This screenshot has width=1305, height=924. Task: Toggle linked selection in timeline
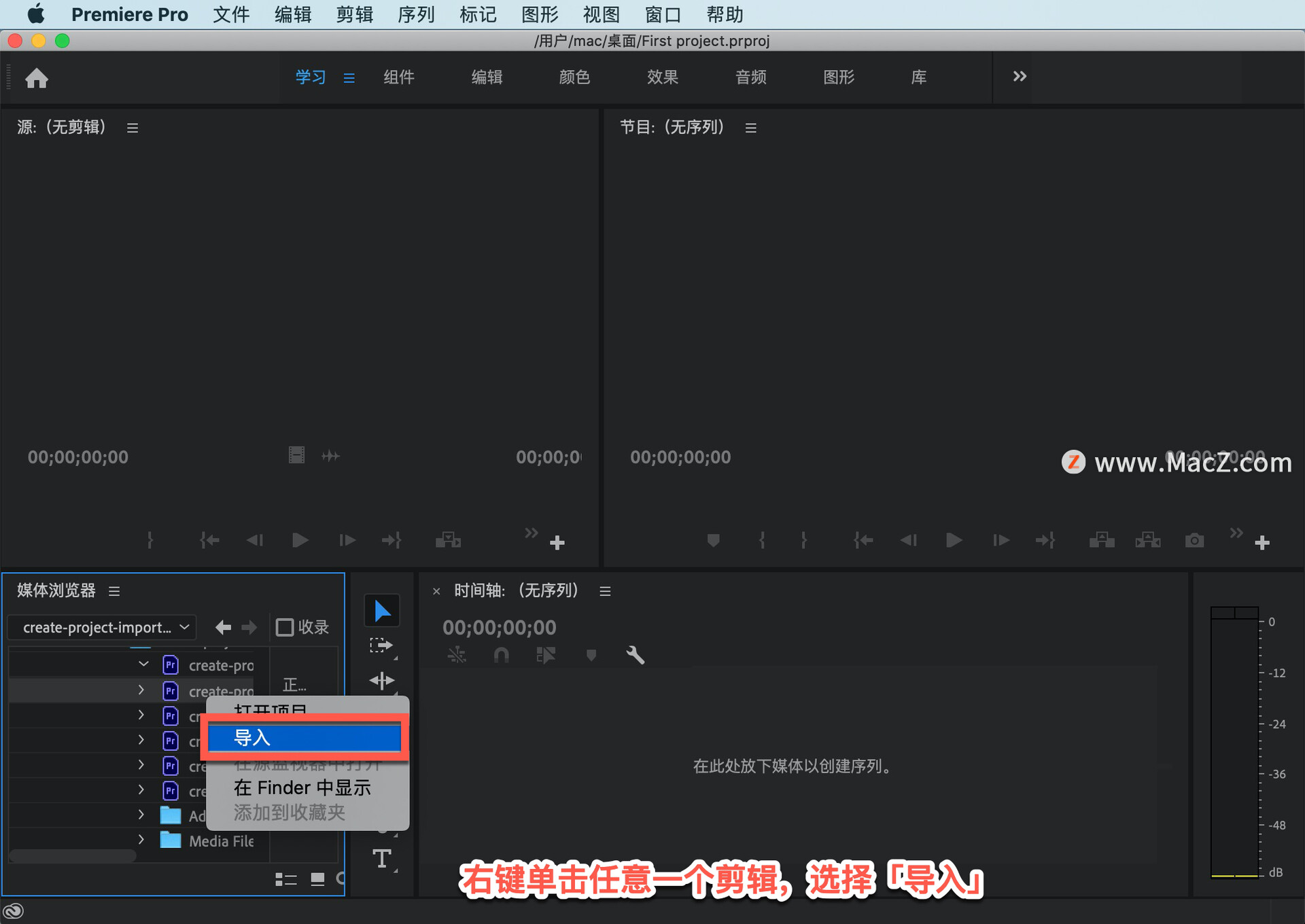(x=546, y=655)
